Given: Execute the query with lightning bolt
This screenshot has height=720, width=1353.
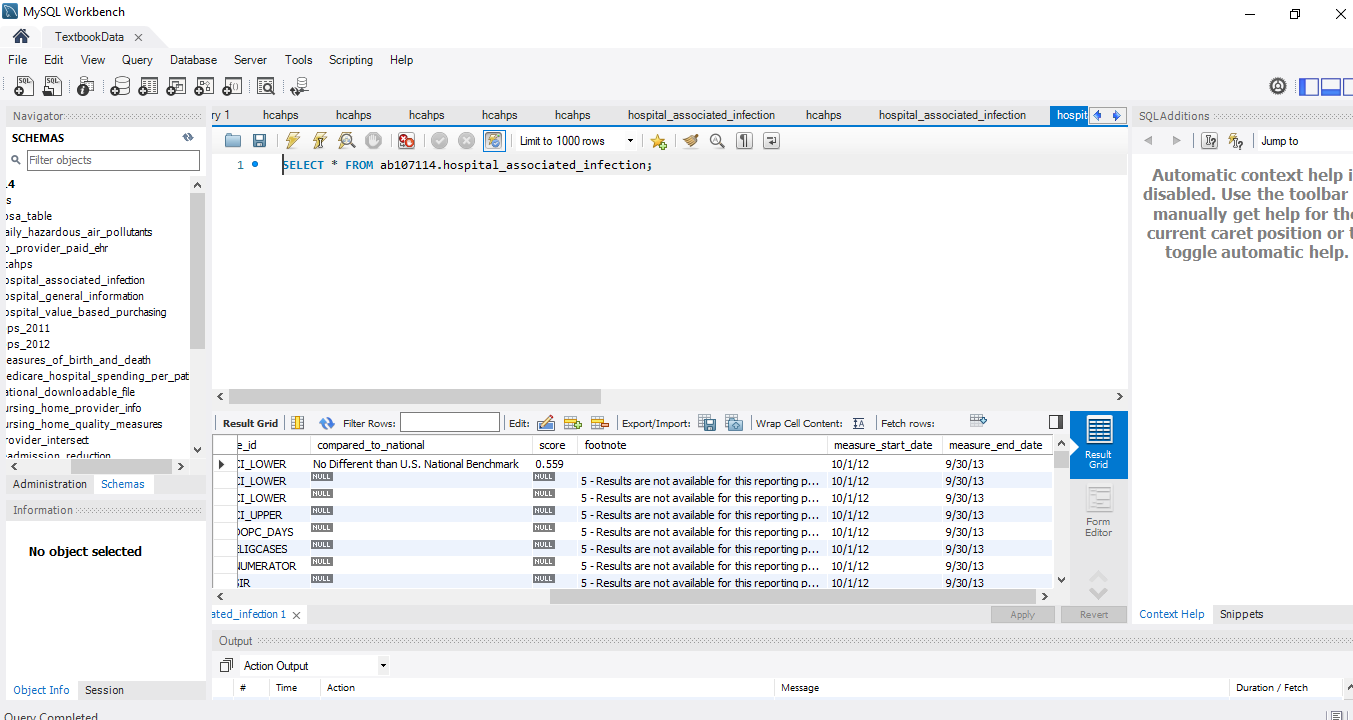Looking at the screenshot, I should pos(292,141).
